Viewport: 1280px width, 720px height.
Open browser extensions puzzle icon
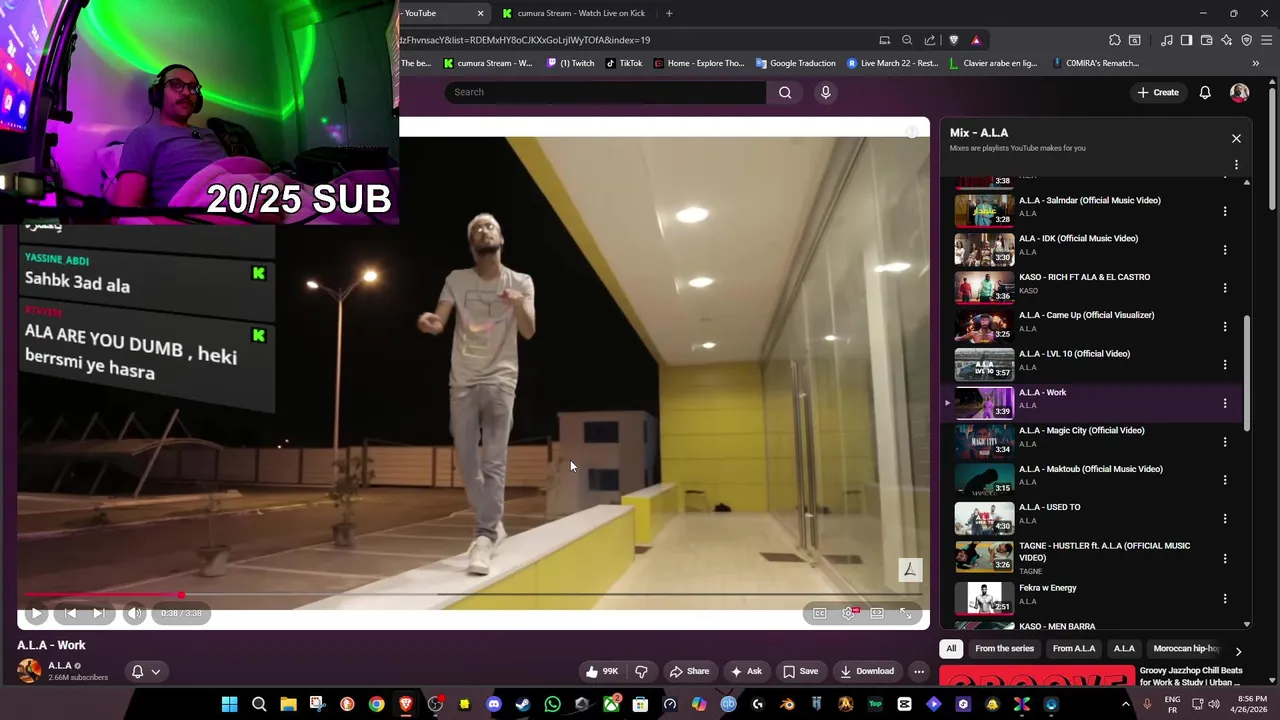tap(1115, 40)
